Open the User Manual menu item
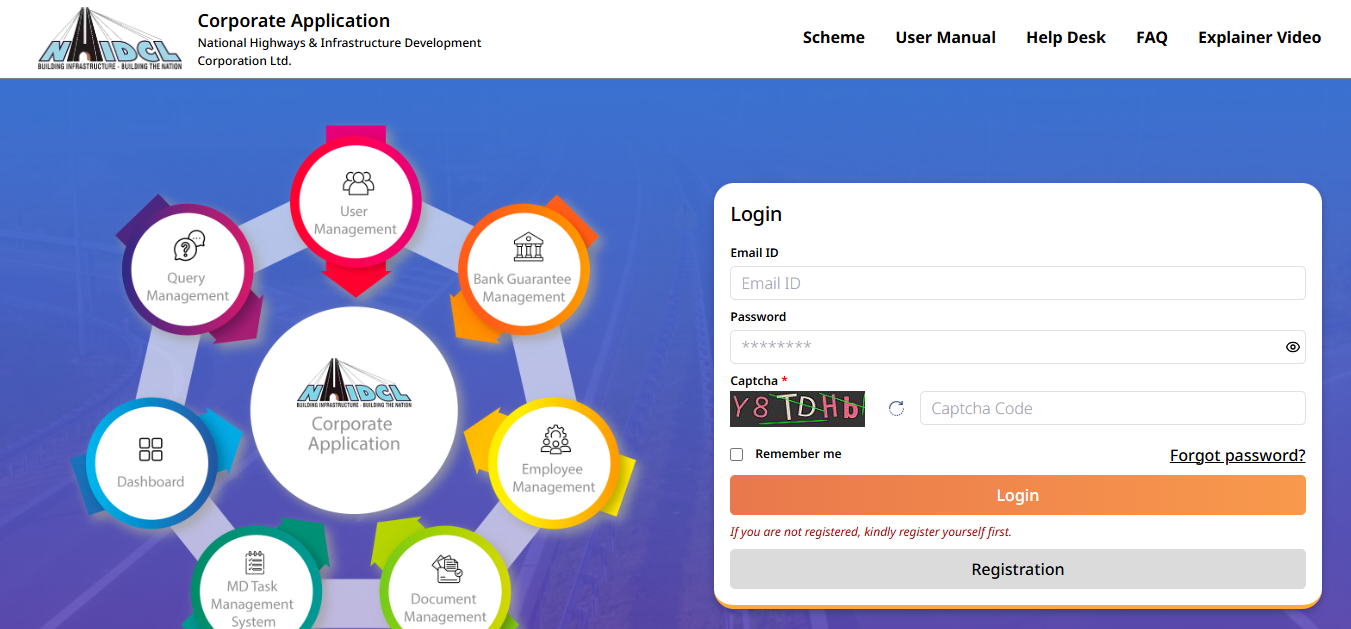The height and width of the screenshot is (629, 1351). (x=945, y=38)
